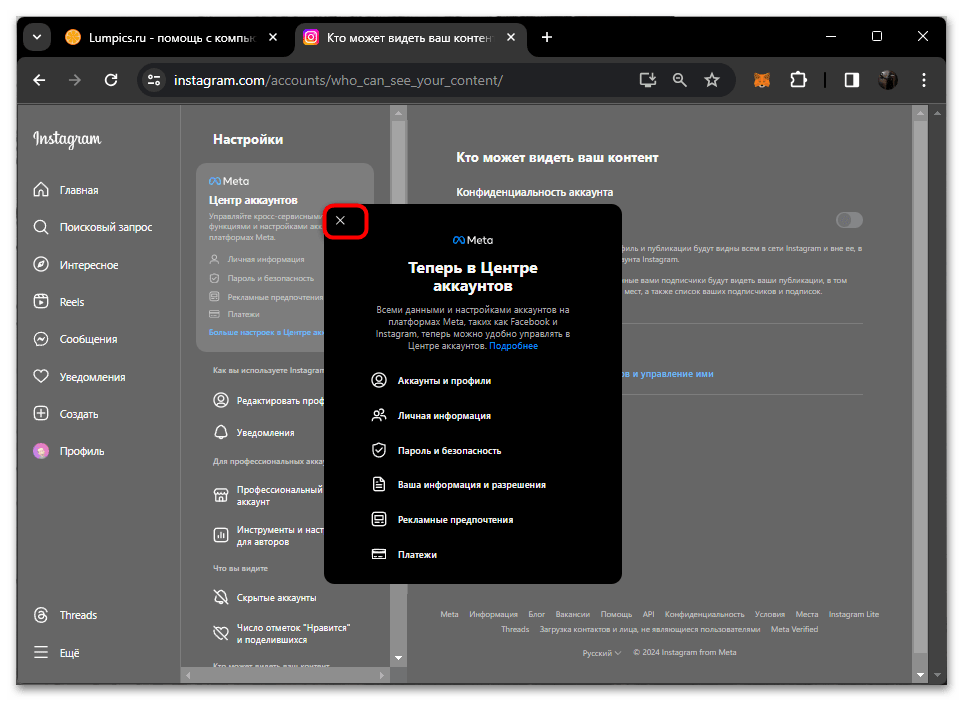Screen dimensions: 963x701
Task: Click the Instagram logo
Action: click(x=67, y=139)
